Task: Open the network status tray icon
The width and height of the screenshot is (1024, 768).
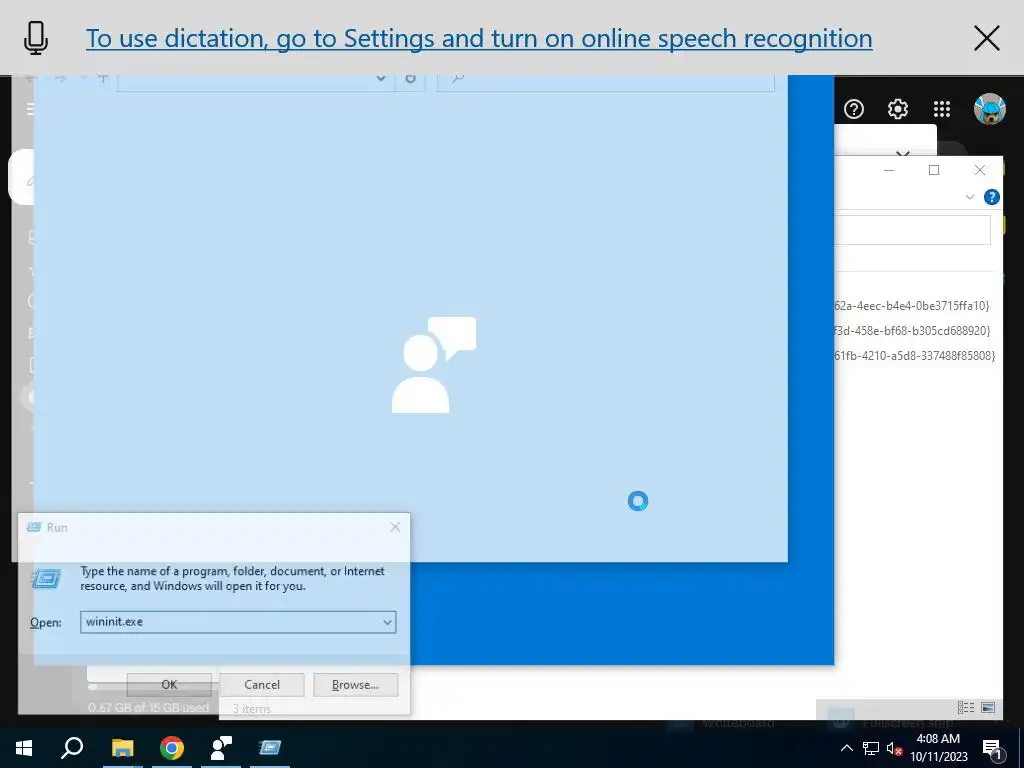Action: click(x=871, y=748)
